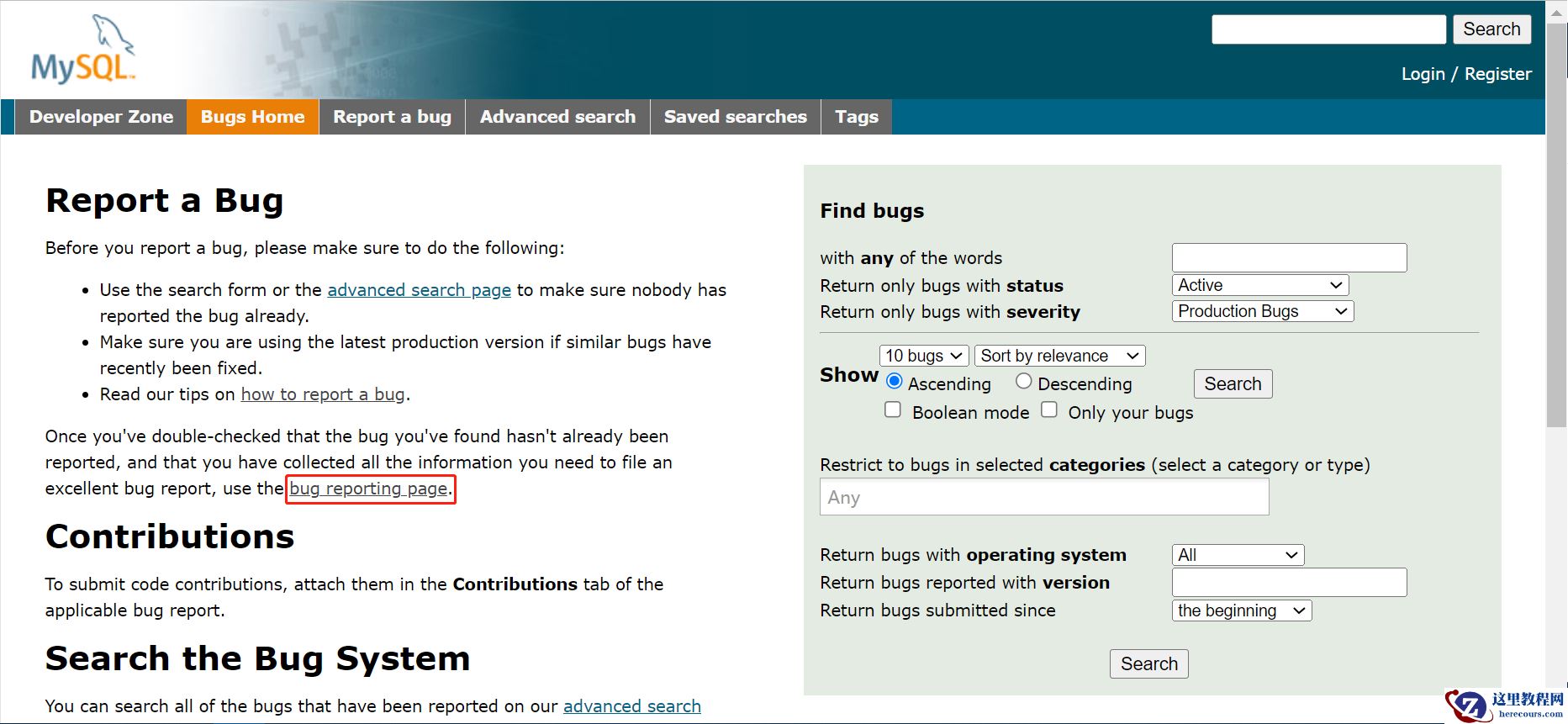Open the Saved searches tab
This screenshot has height=724, width=1568.
point(735,117)
